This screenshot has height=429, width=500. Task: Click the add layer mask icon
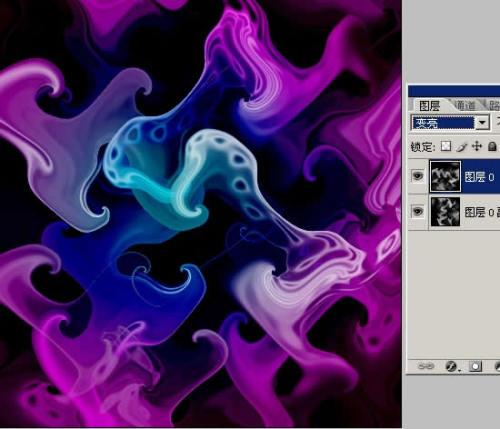475,366
